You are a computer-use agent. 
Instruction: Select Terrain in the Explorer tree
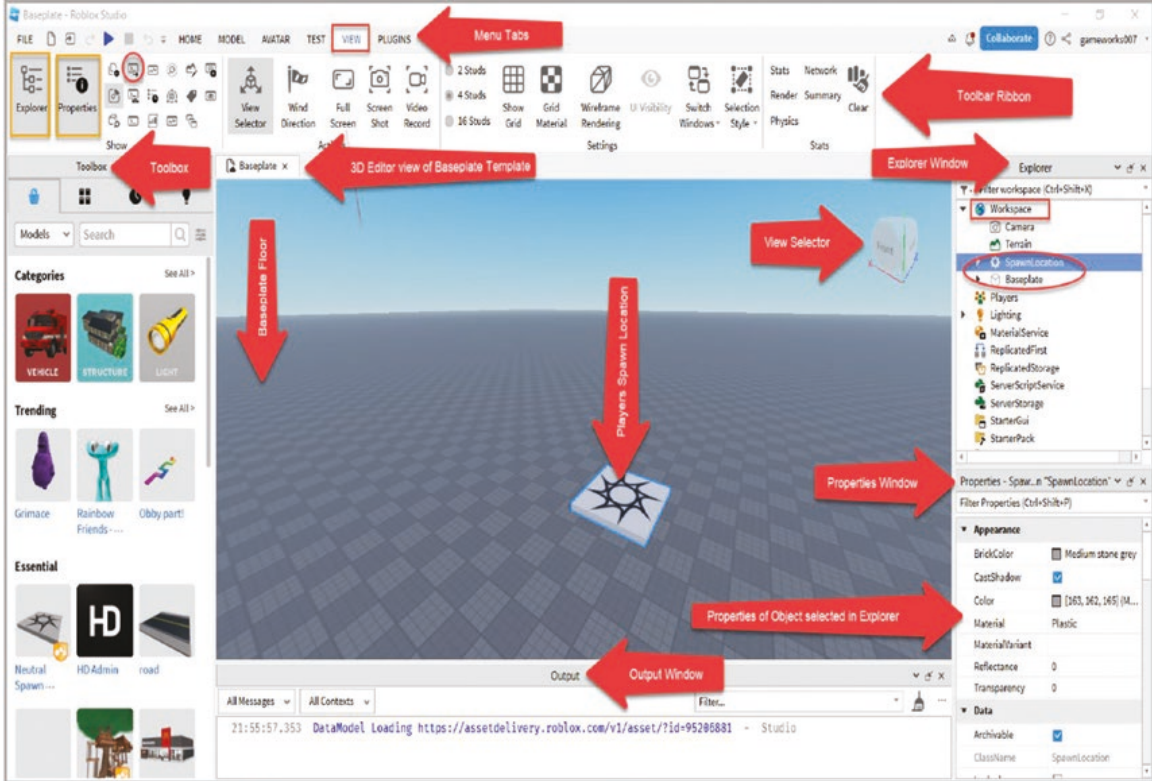click(1018, 244)
